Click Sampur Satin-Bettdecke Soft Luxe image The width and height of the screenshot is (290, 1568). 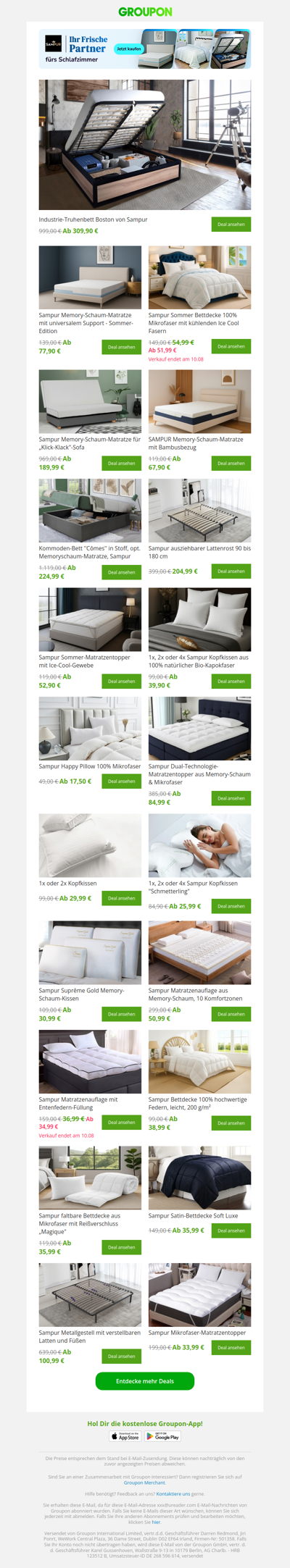[x=199, y=1178]
